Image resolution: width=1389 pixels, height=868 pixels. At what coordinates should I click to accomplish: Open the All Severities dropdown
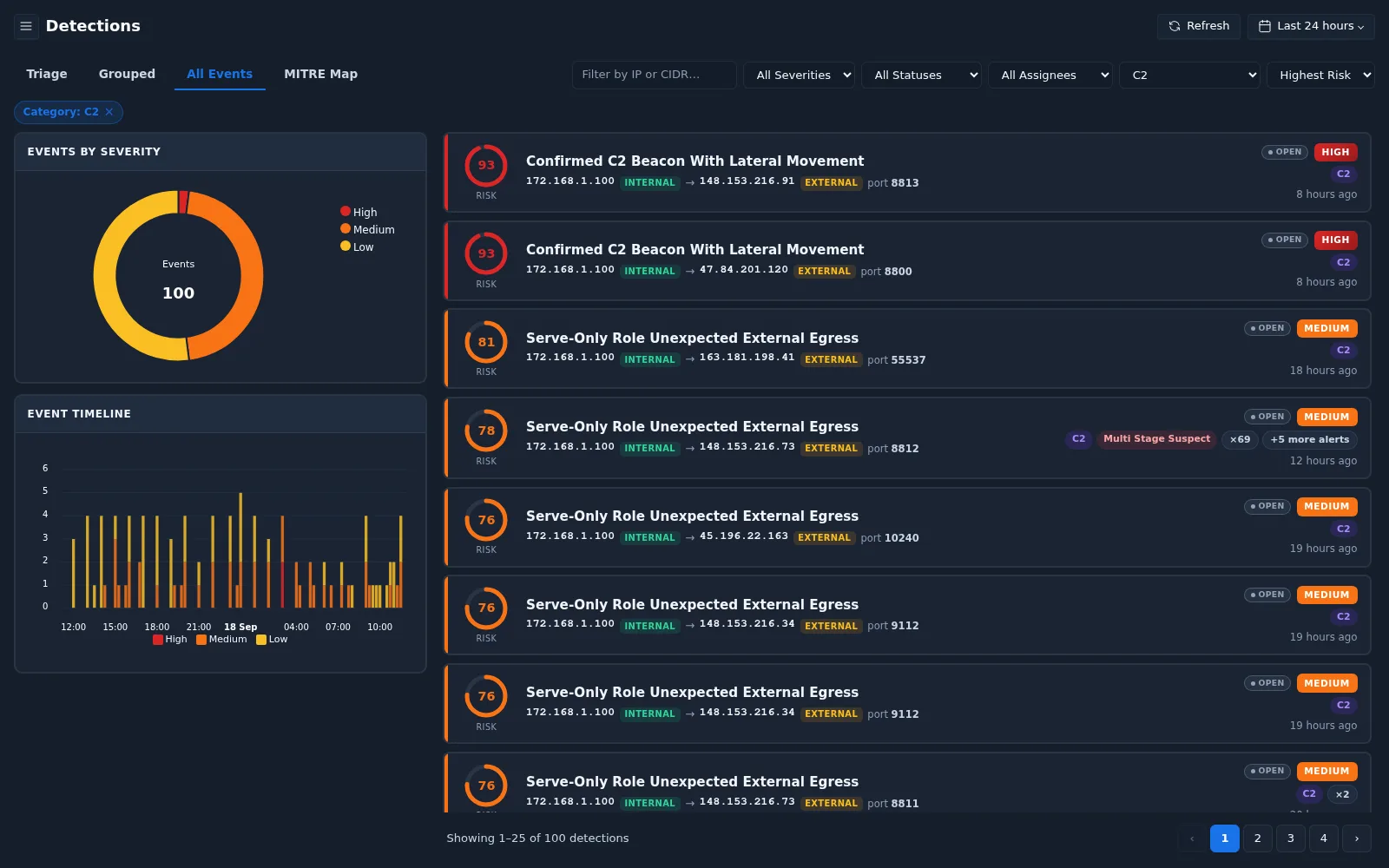[x=799, y=75]
